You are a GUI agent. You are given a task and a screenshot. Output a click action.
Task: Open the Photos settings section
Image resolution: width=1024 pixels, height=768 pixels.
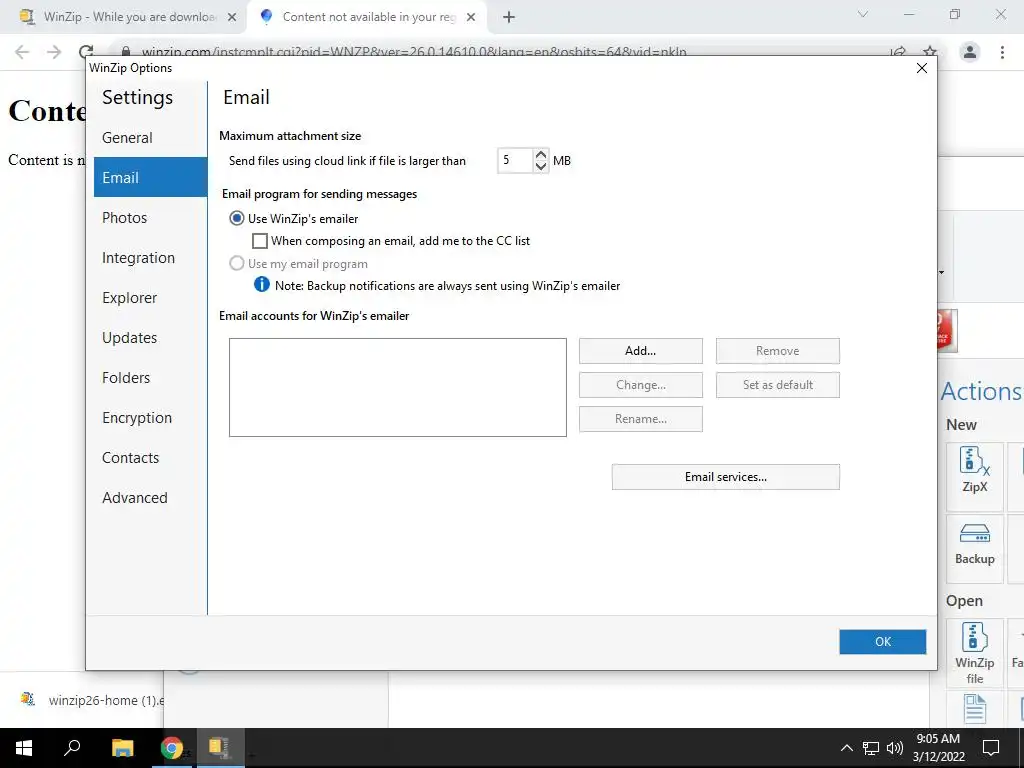(150, 217)
